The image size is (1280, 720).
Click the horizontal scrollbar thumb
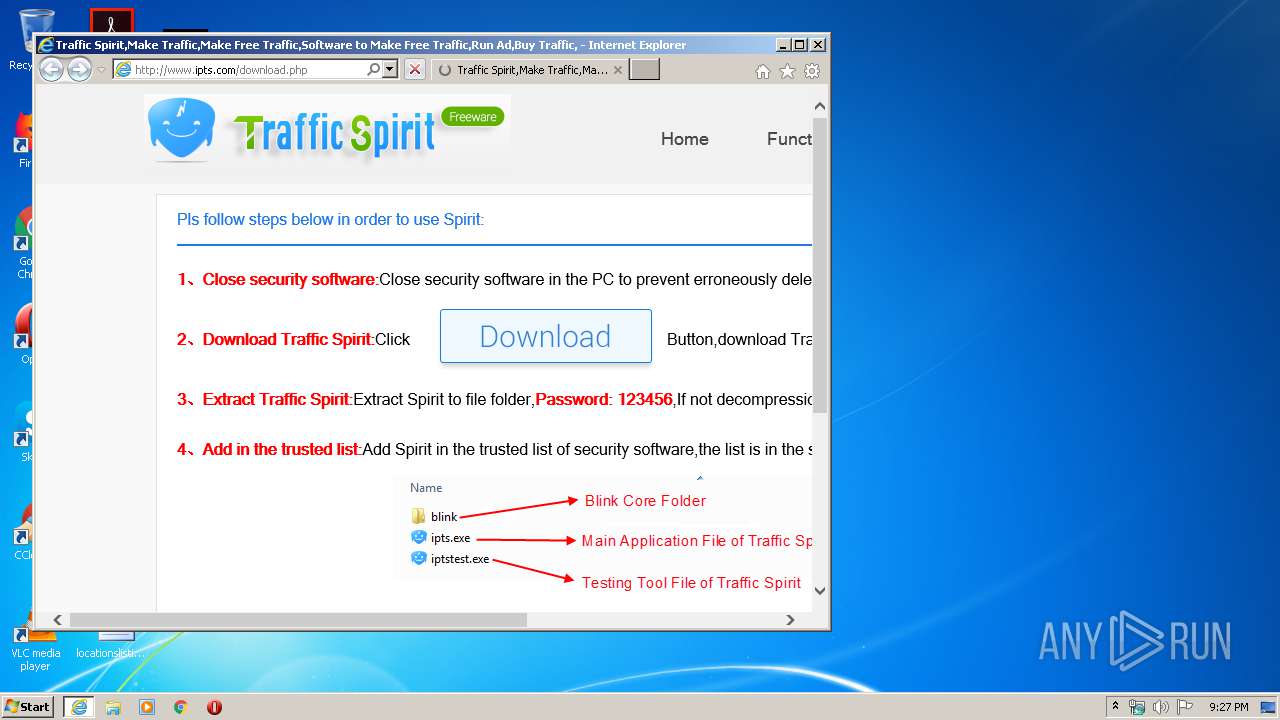pos(298,620)
